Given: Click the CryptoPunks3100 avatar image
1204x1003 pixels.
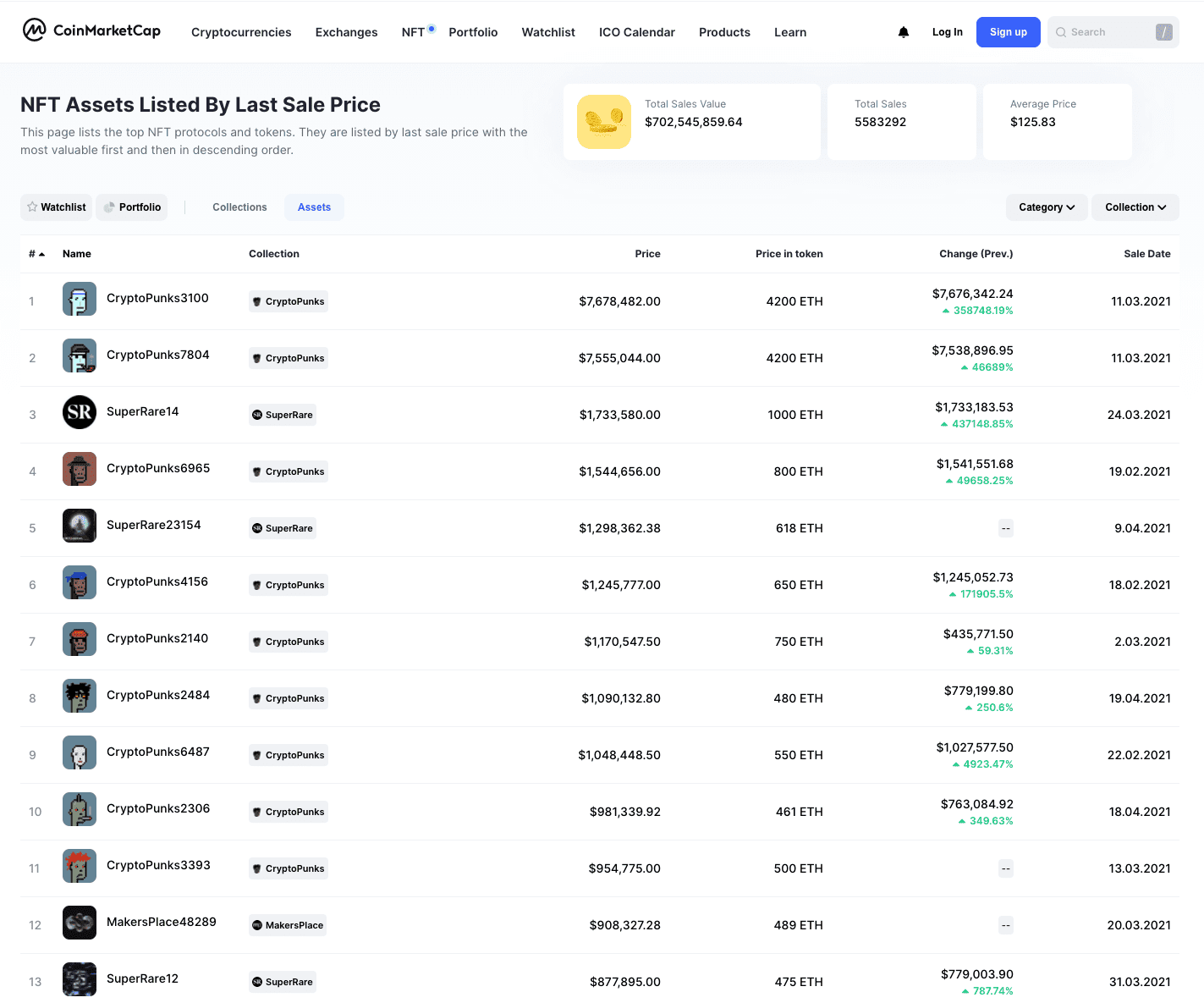Looking at the screenshot, I should pyautogui.click(x=80, y=299).
